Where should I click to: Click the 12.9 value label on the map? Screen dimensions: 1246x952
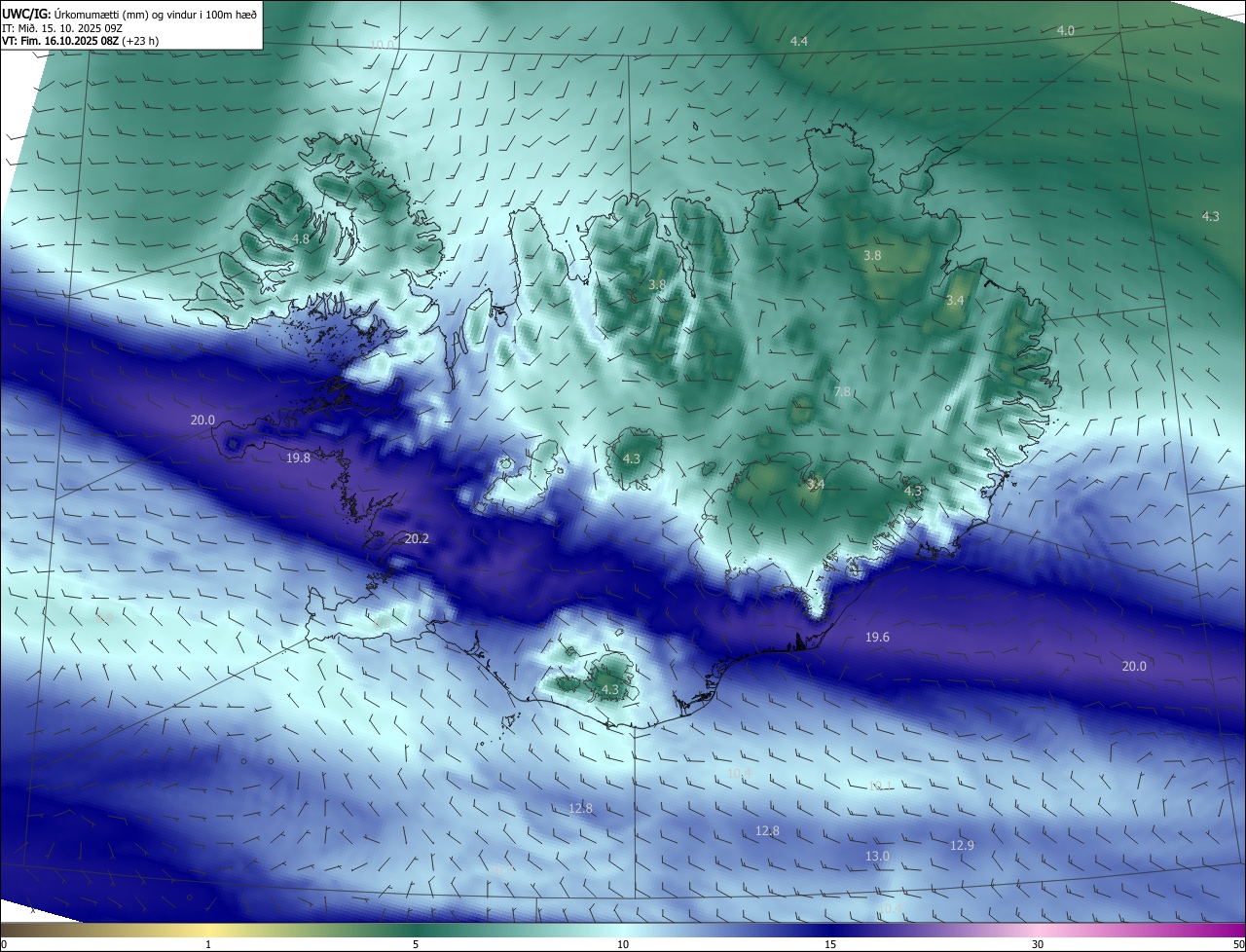pyautogui.click(x=962, y=845)
